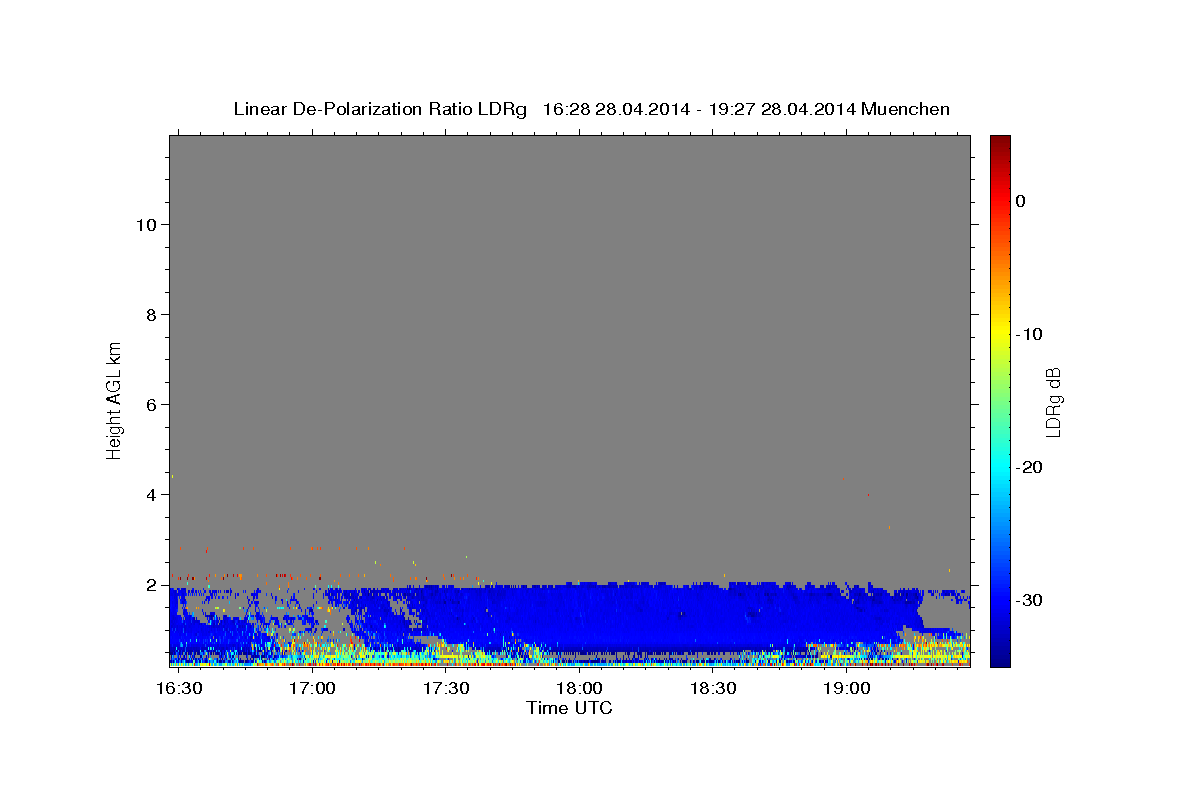This screenshot has width=1200, height=800.
Task: Click the height tick label 6
Action: click(151, 405)
